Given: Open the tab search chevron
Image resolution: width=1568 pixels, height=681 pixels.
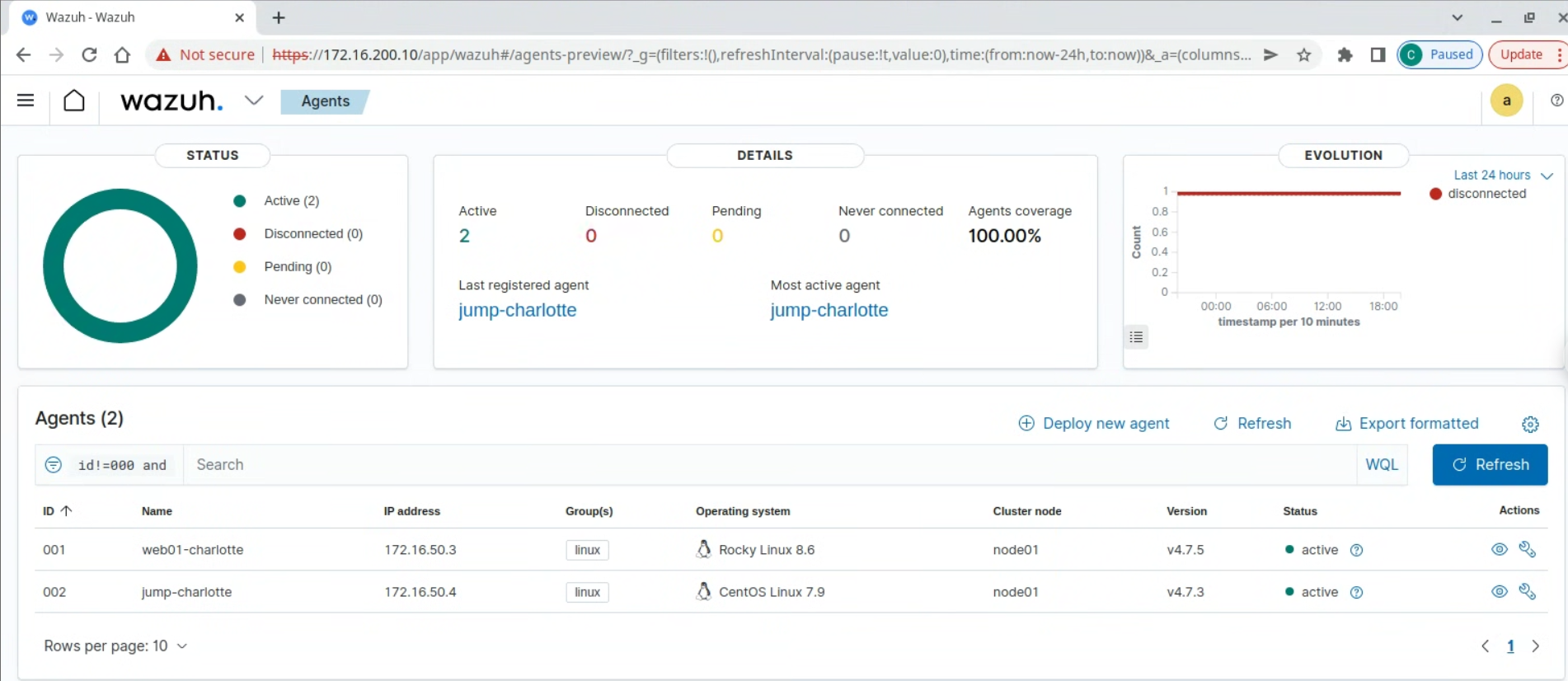Looking at the screenshot, I should coord(1457,17).
